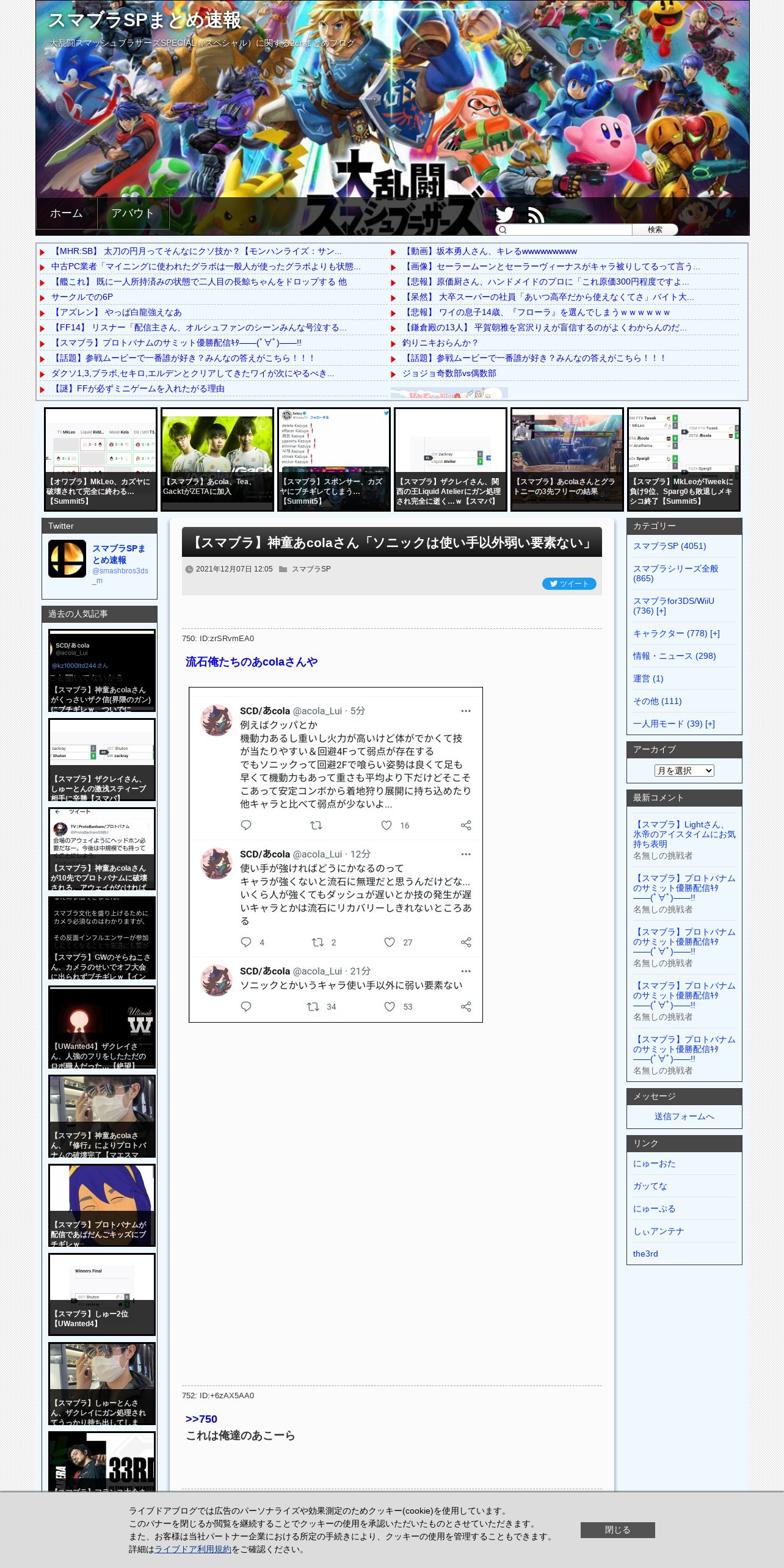
Task: Open the 月を選択 archive dropdown
Action: (684, 771)
